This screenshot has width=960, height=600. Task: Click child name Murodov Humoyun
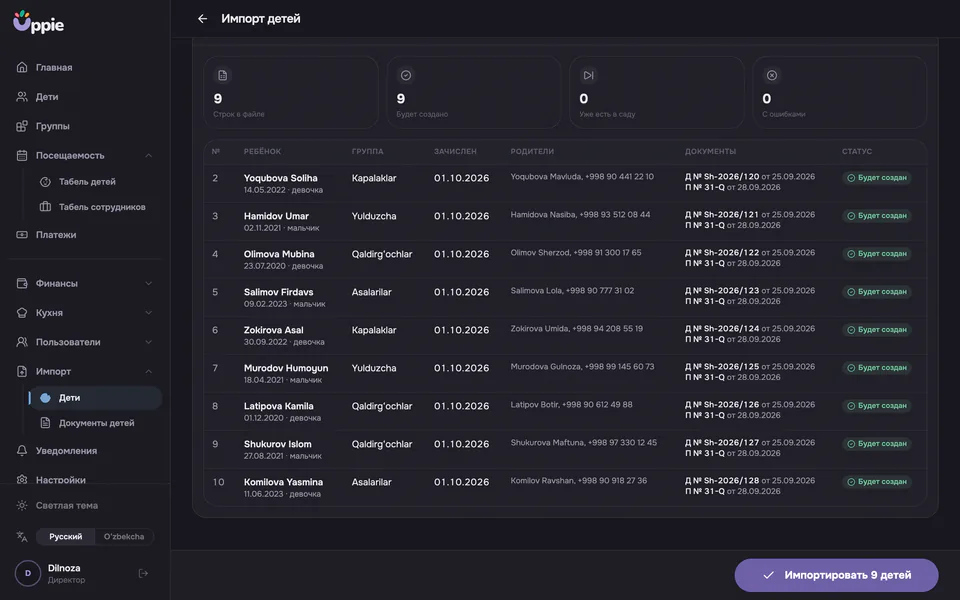click(x=286, y=368)
